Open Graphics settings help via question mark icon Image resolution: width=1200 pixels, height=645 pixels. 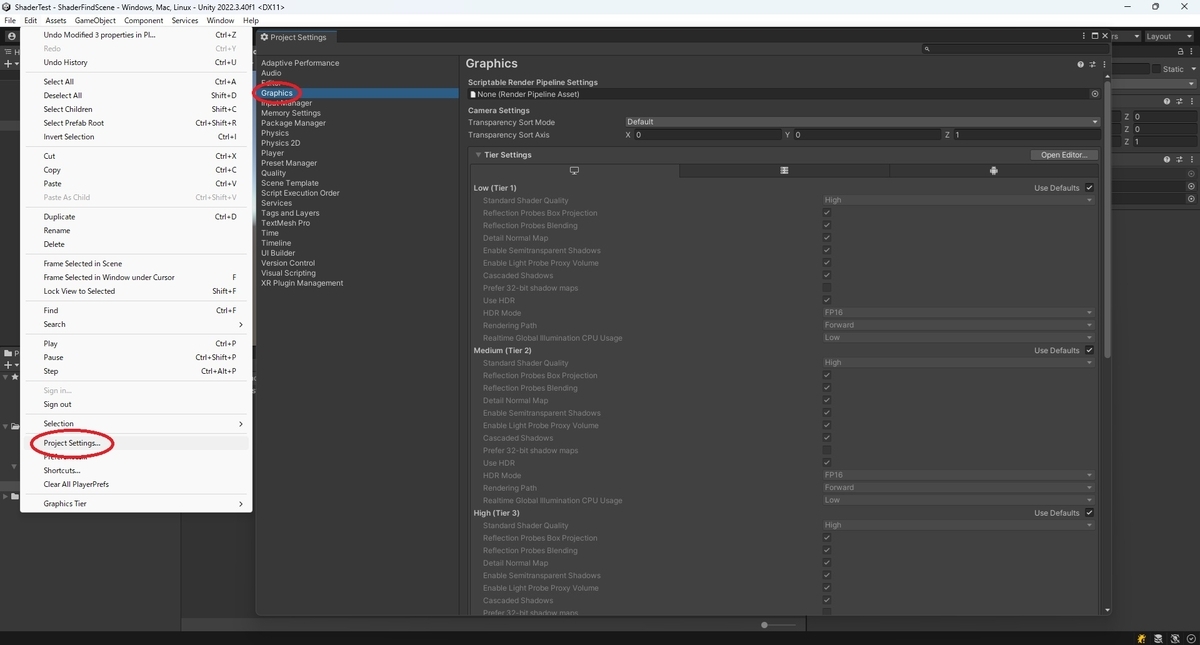pyautogui.click(x=1079, y=64)
